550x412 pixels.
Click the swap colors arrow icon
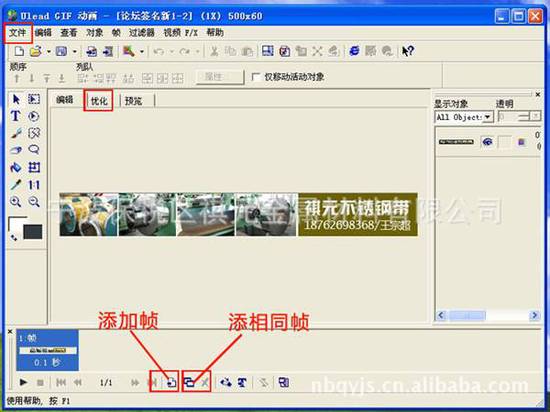(14, 238)
